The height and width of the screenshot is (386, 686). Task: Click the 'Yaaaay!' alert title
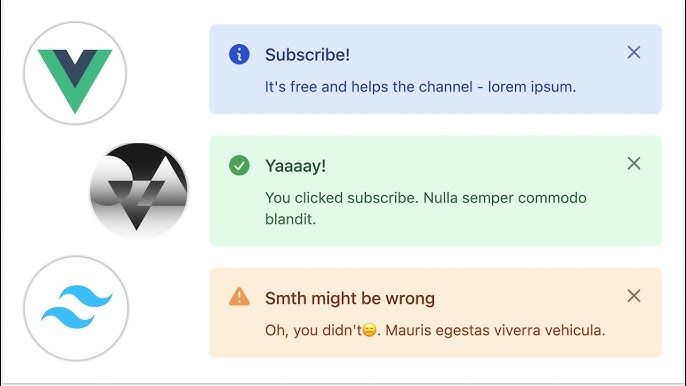tap(295, 166)
